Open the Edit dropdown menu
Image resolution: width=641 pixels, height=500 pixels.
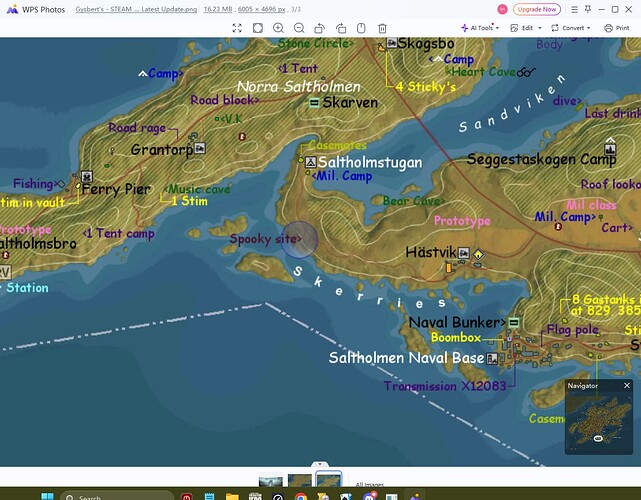(526, 28)
